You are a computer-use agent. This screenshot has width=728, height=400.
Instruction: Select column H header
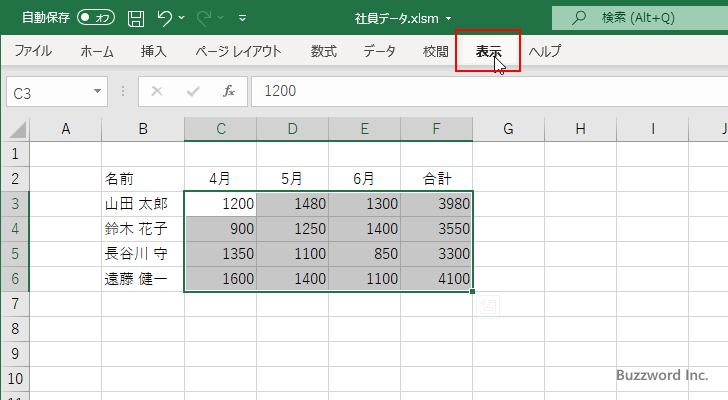click(580, 129)
